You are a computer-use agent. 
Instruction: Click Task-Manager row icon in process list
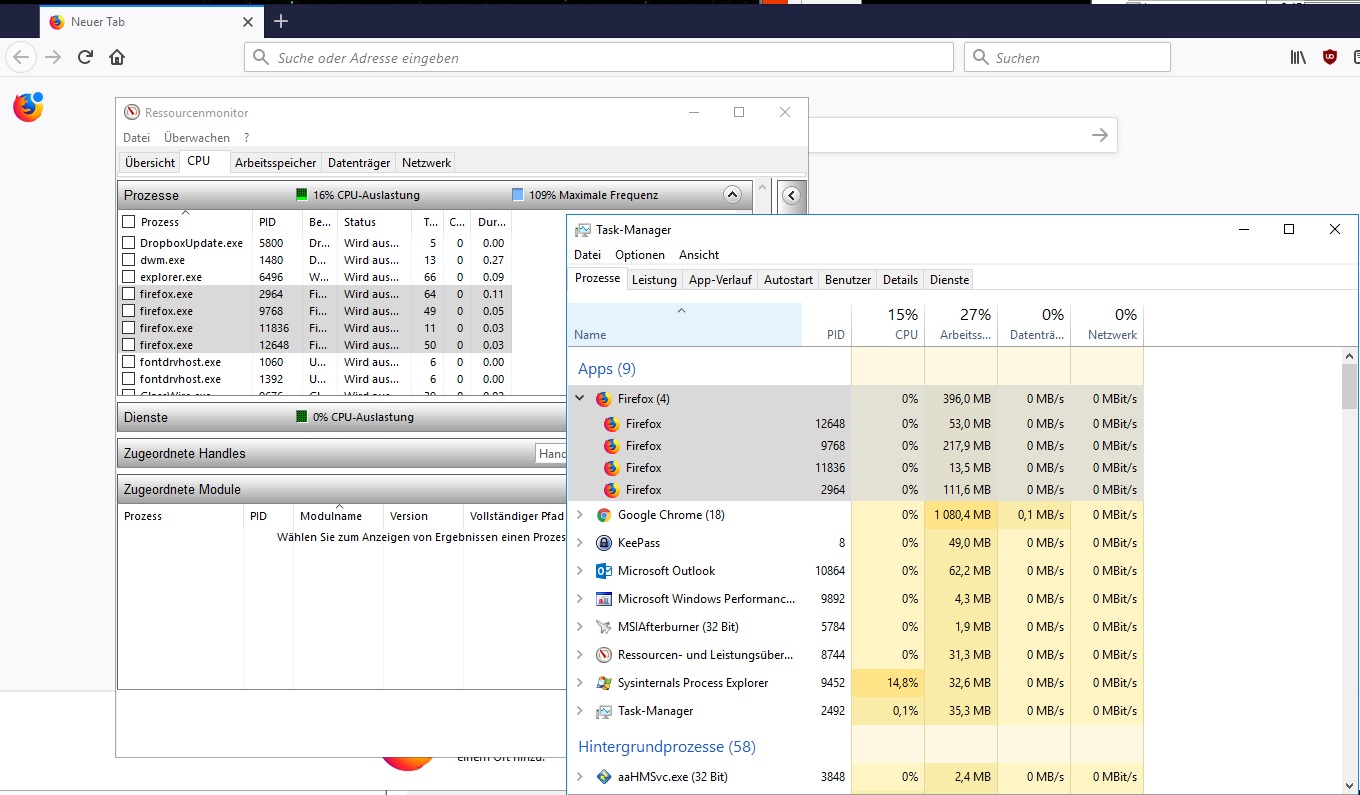[603, 711]
